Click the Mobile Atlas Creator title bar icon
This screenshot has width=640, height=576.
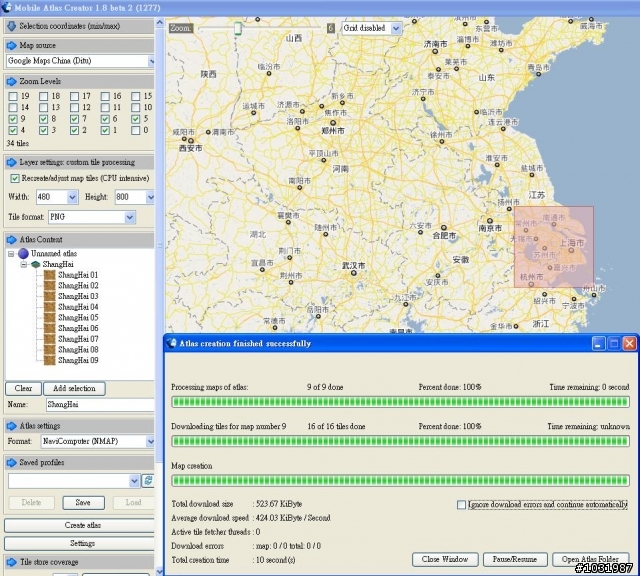(6, 7)
